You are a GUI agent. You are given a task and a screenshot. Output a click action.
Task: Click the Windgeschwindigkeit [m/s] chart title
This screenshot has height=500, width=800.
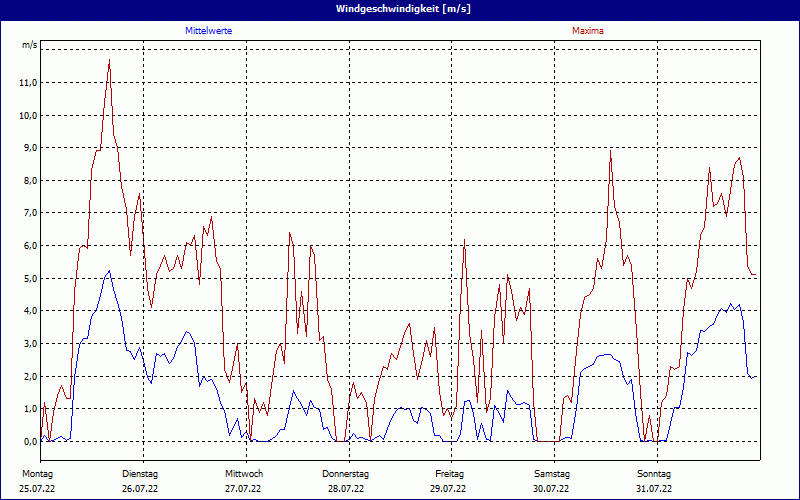[400, 9]
